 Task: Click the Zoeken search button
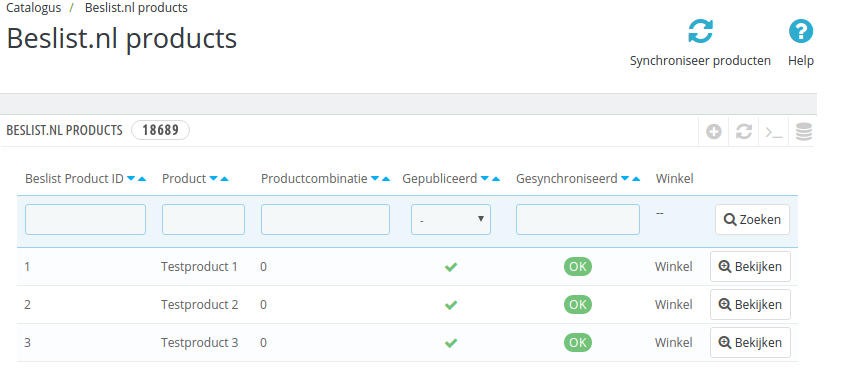coord(752,220)
